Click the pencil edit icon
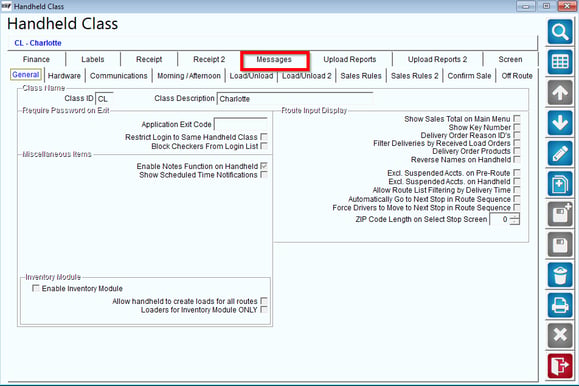 tap(560, 153)
